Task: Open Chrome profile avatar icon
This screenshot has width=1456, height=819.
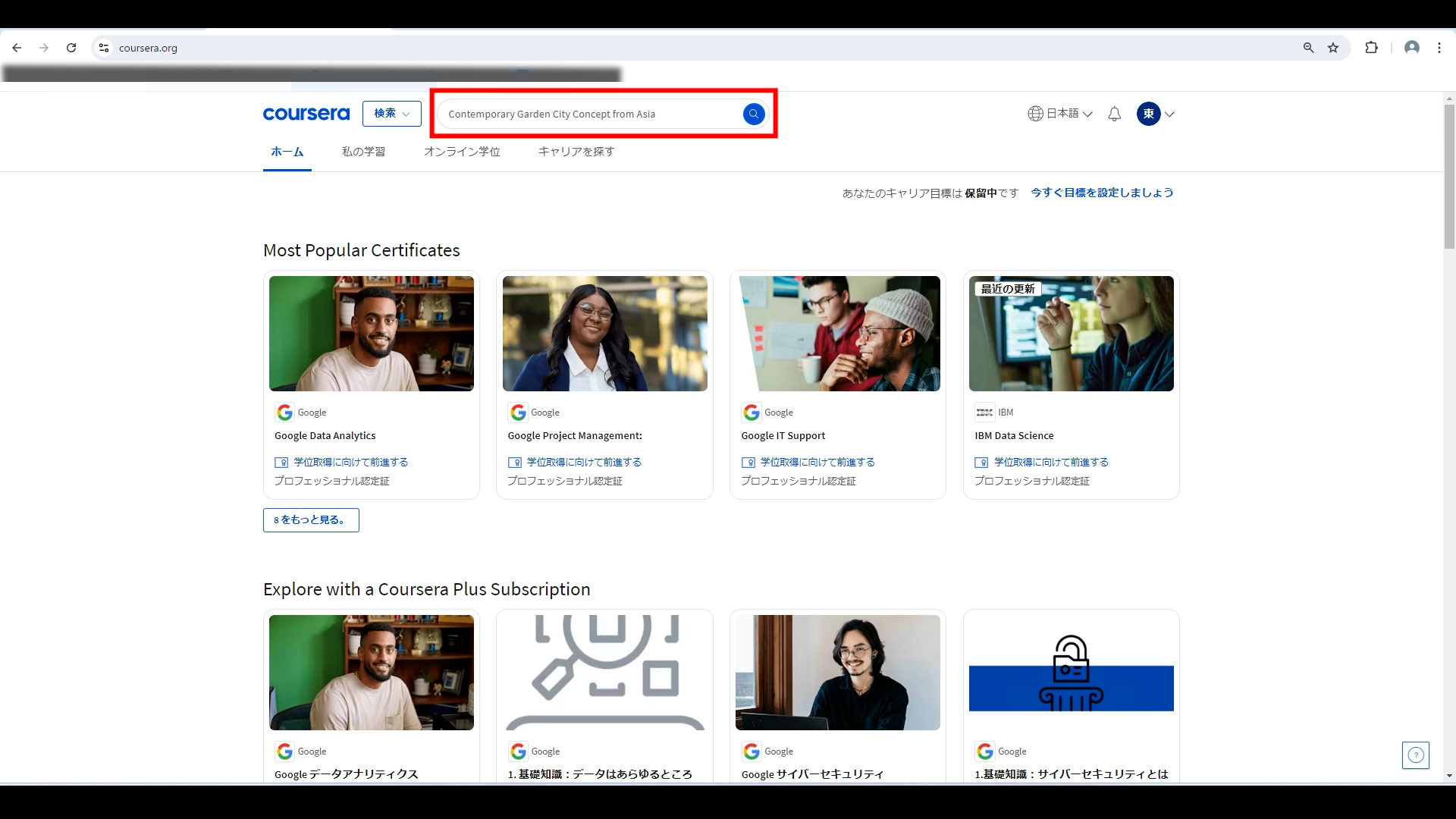Action: 1411,48
